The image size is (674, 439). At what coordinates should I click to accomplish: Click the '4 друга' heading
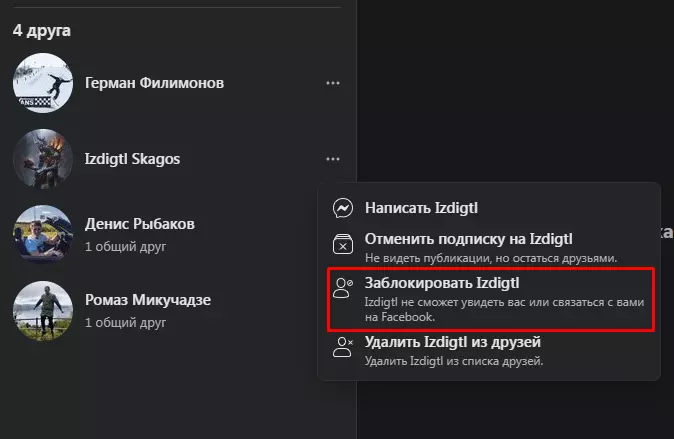42,31
